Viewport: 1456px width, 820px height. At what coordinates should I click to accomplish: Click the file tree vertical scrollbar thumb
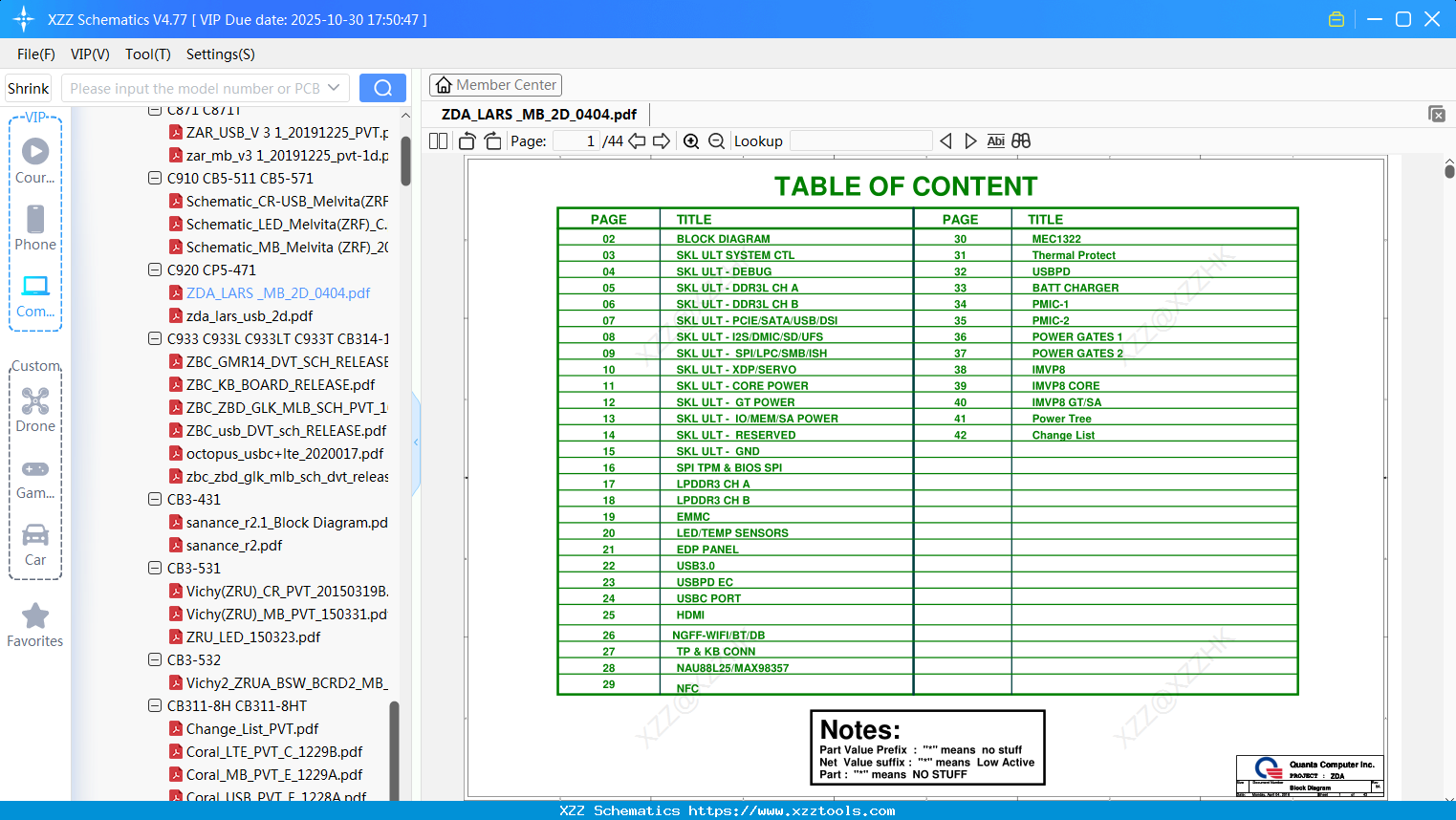coord(405,161)
